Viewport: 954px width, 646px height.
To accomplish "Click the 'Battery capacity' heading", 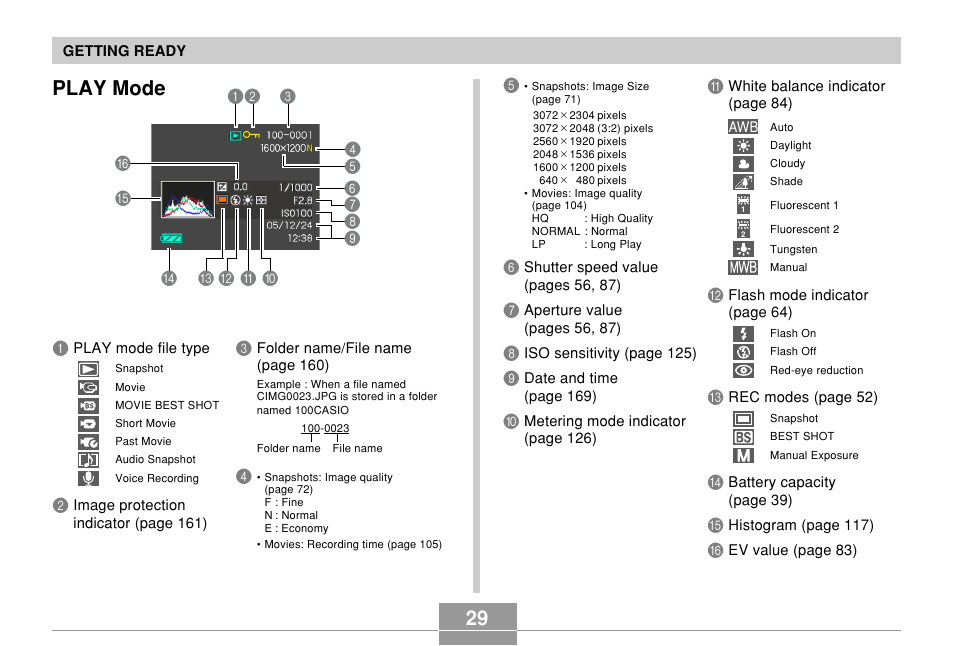I will 782,482.
